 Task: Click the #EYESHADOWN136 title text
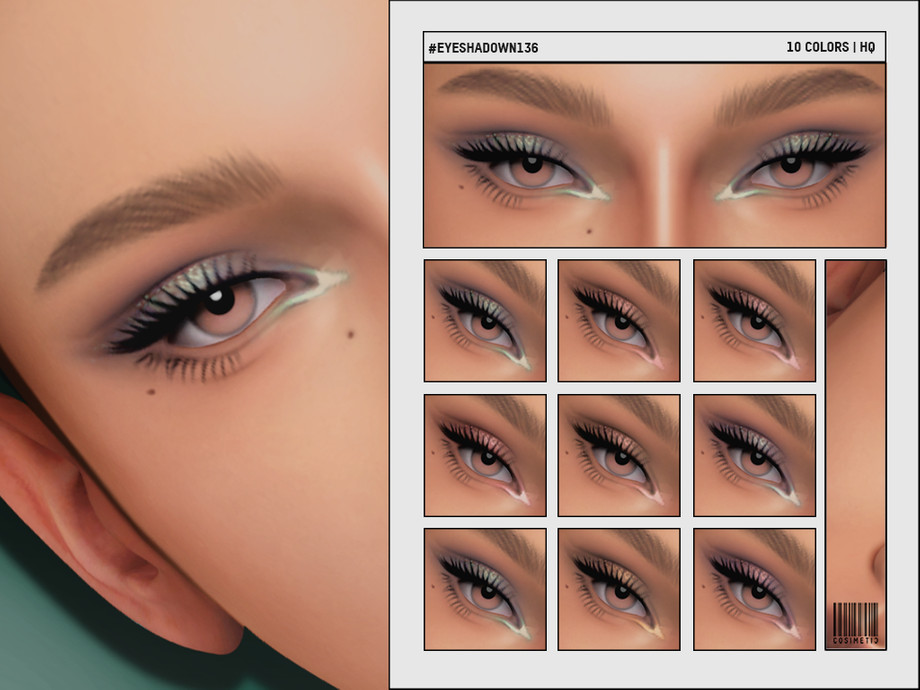point(483,47)
